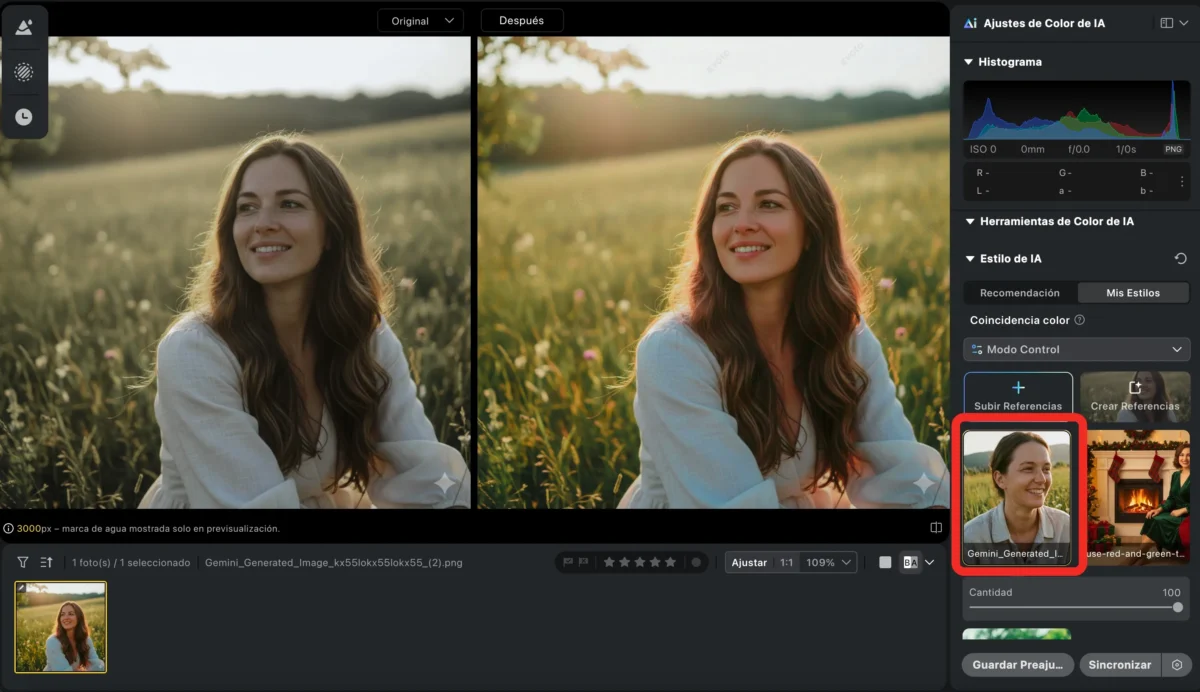1200x692 pixels.
Task: Click the Guardar Preajuste button
Action: coord(1018,665)
